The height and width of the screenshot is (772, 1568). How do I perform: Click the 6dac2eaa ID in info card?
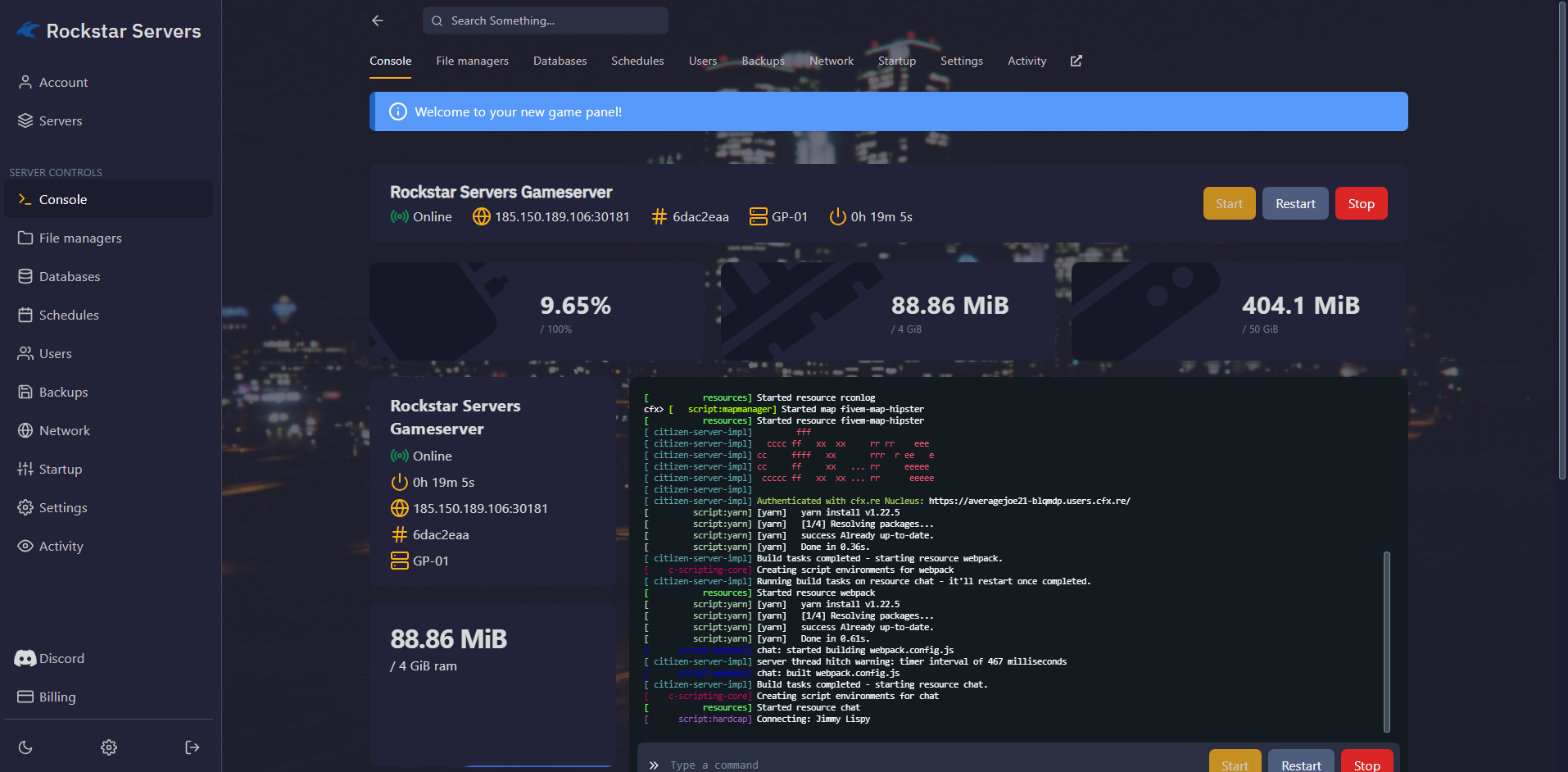(441, 534)
